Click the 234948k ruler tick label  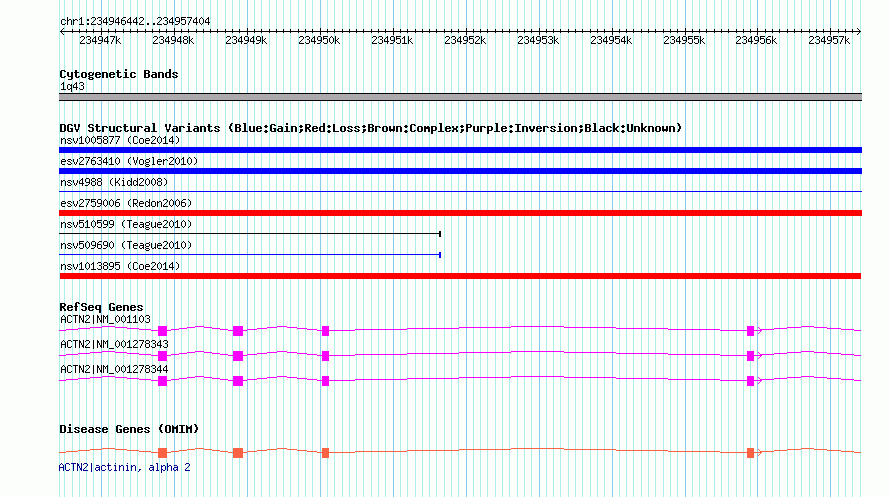[173, 40]
